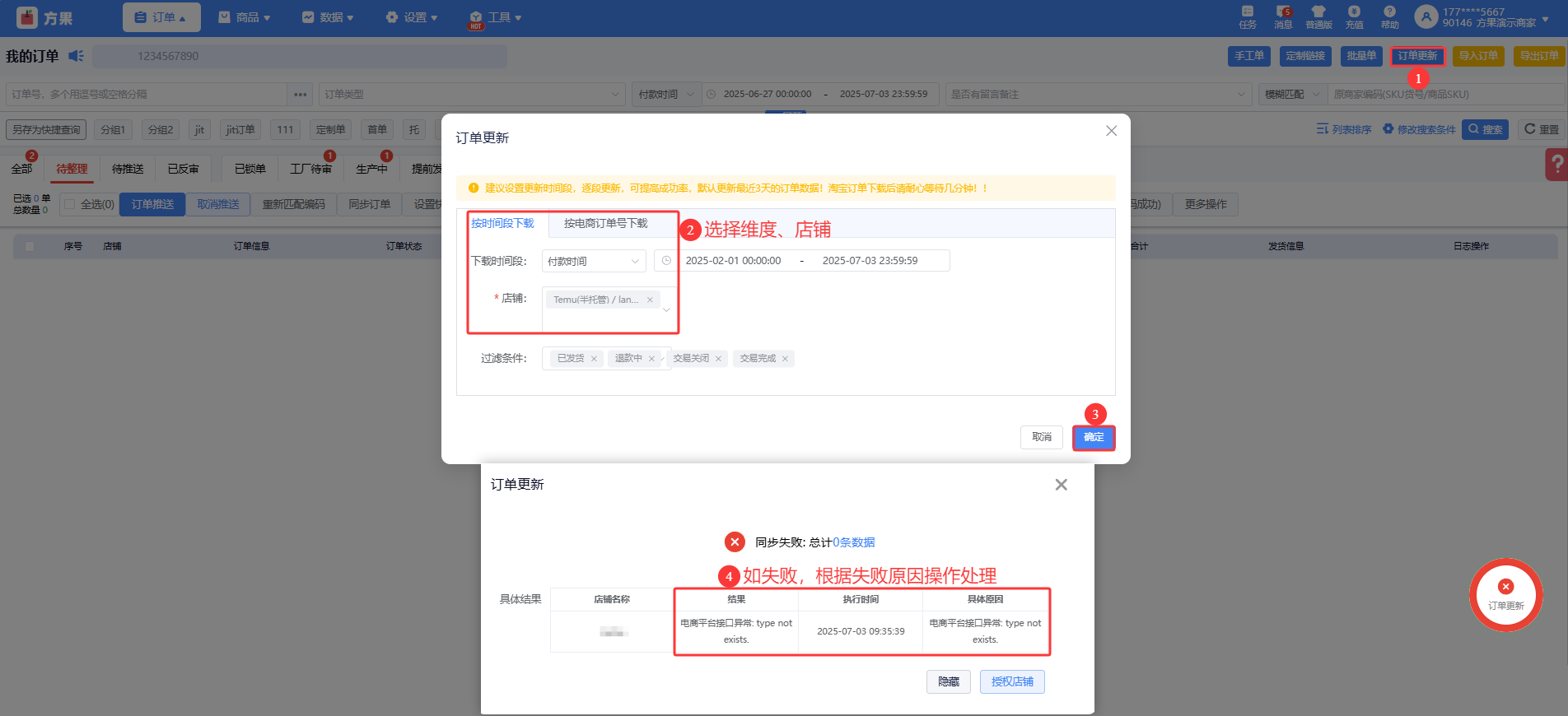Click the 方果 apple logo icon
Image resolution: width=1568 pixels, height=716 pixels.
click(x=26, y=17)
